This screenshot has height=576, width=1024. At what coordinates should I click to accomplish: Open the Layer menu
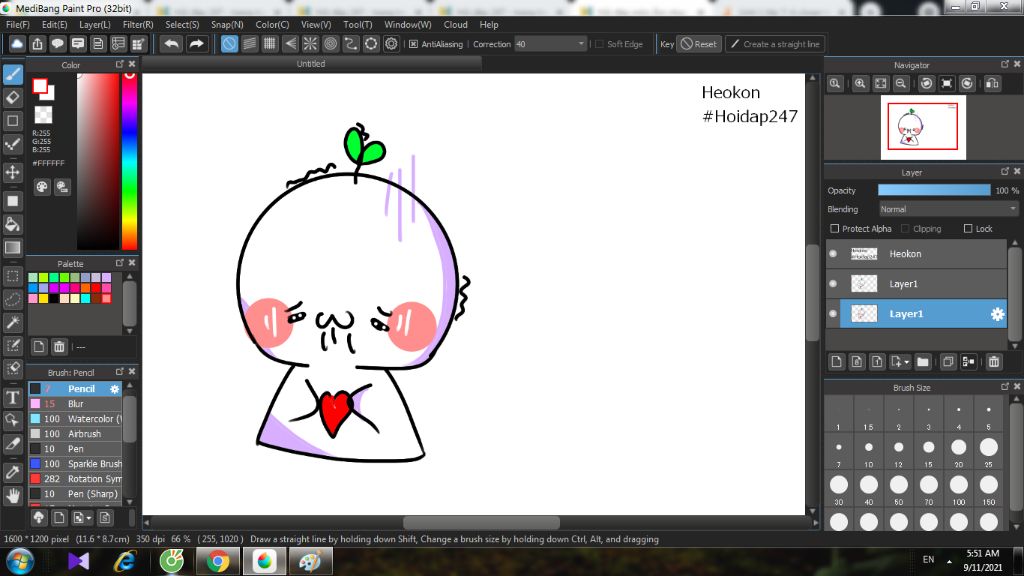95,24
